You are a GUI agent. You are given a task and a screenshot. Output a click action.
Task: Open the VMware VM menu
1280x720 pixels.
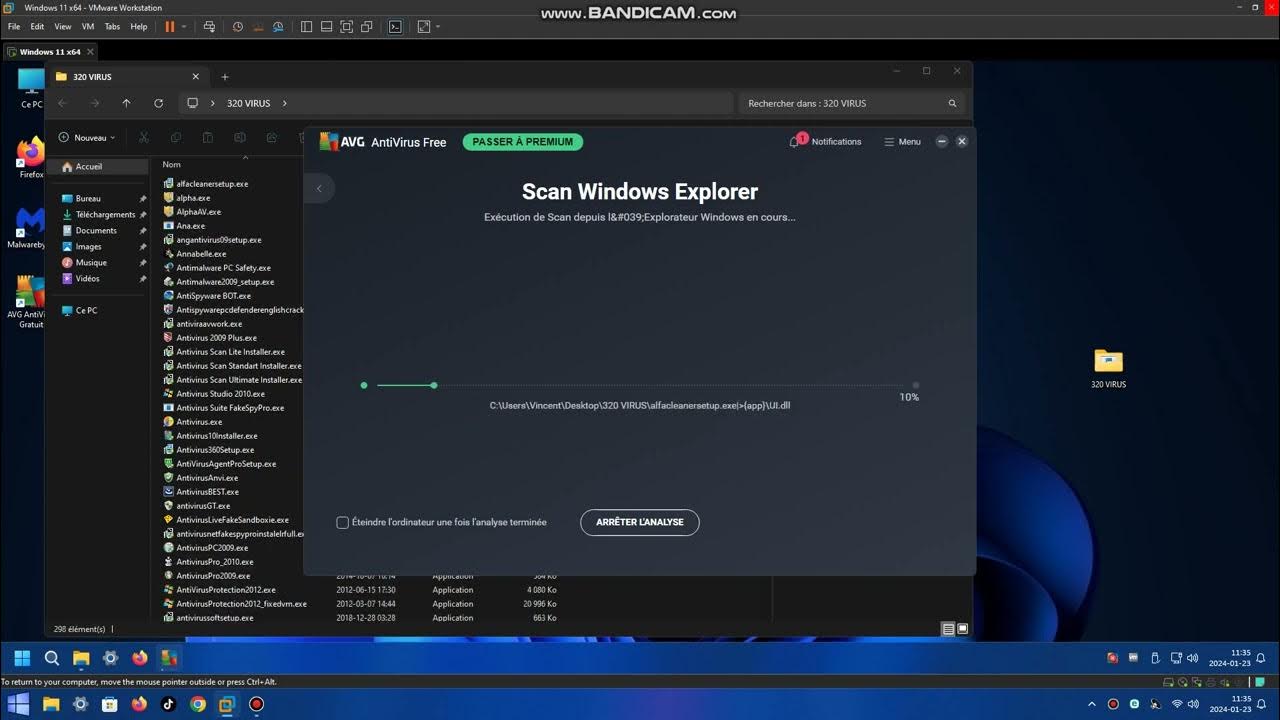tap(88, 27)
